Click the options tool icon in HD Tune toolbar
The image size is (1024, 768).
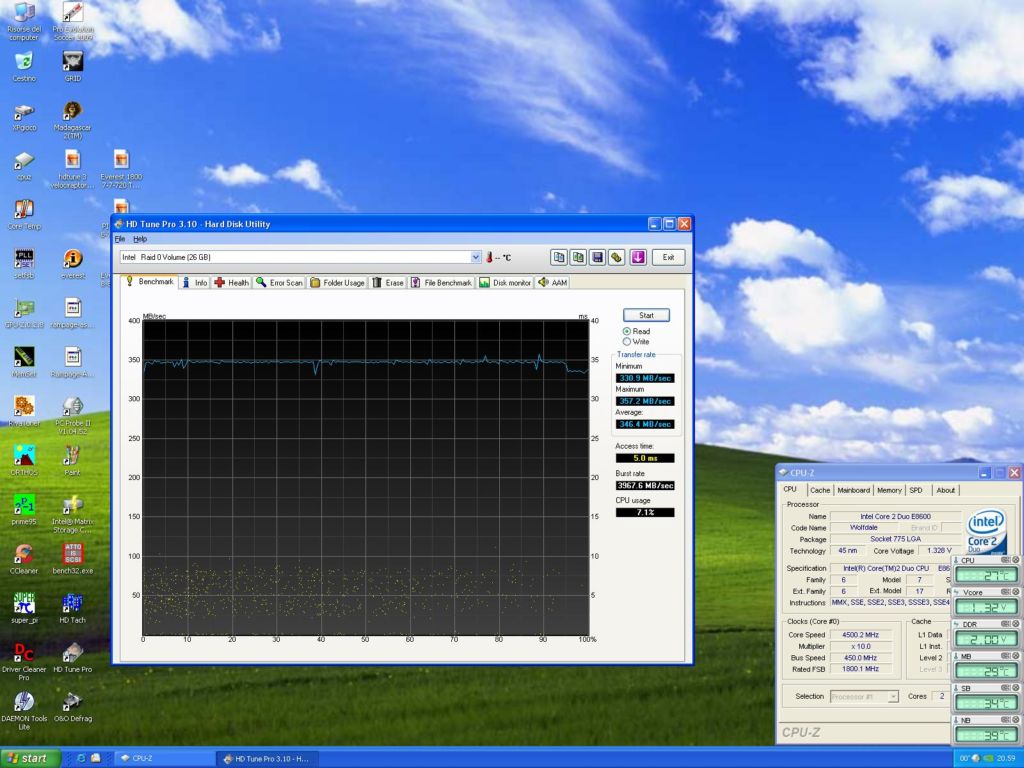click(x=616, y=257)
